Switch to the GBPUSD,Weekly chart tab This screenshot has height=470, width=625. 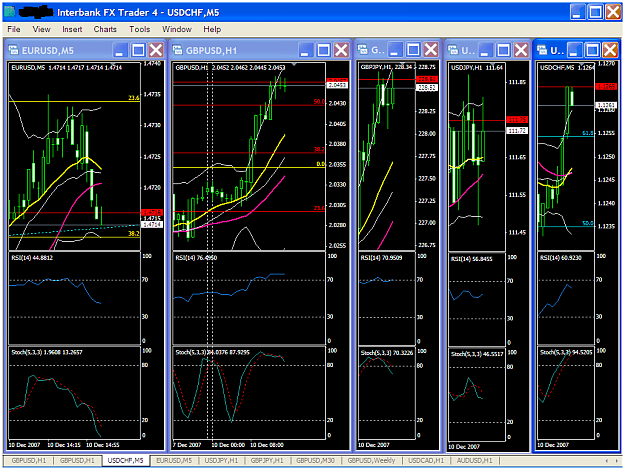pyautogui.click(x=371, y=460)
